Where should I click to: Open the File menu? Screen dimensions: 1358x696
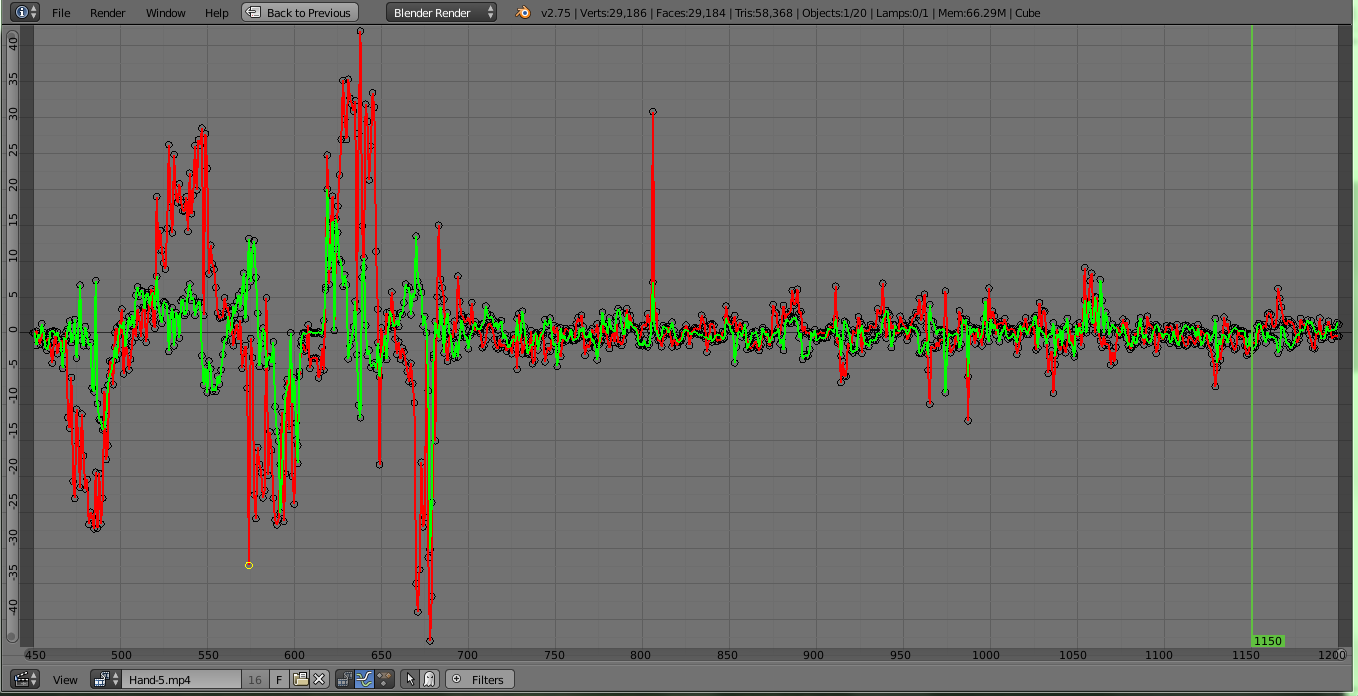point(61,13)
